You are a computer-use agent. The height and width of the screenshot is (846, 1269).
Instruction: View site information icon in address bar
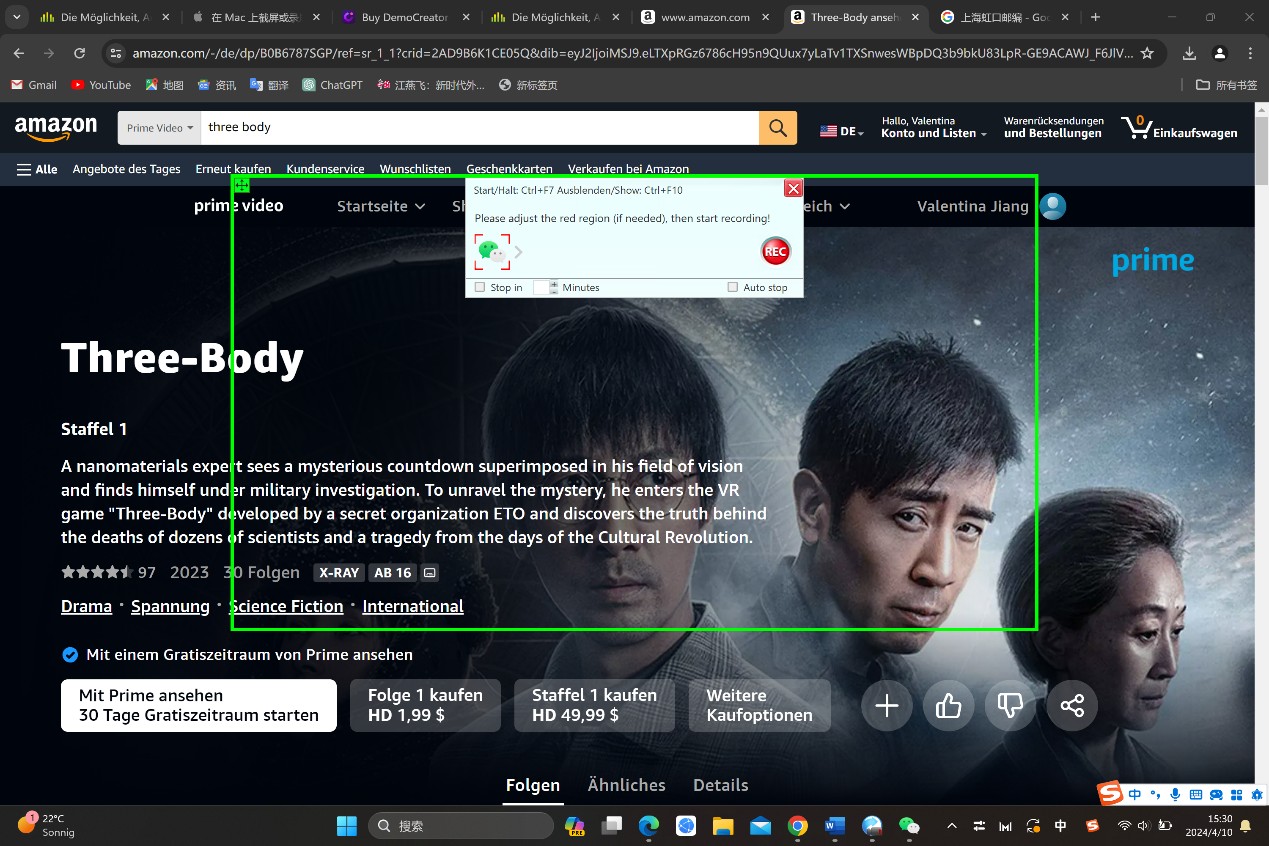(116, 53)
